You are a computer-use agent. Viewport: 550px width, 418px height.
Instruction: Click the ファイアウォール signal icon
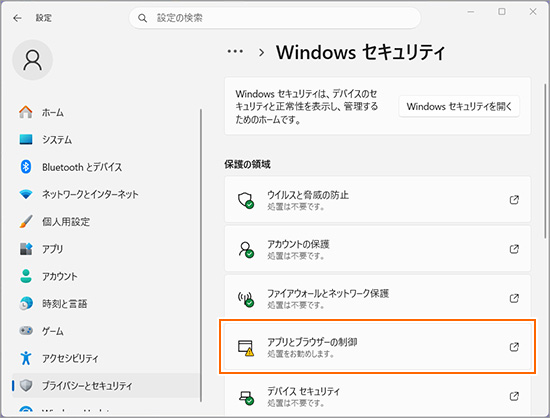point(246,299)
